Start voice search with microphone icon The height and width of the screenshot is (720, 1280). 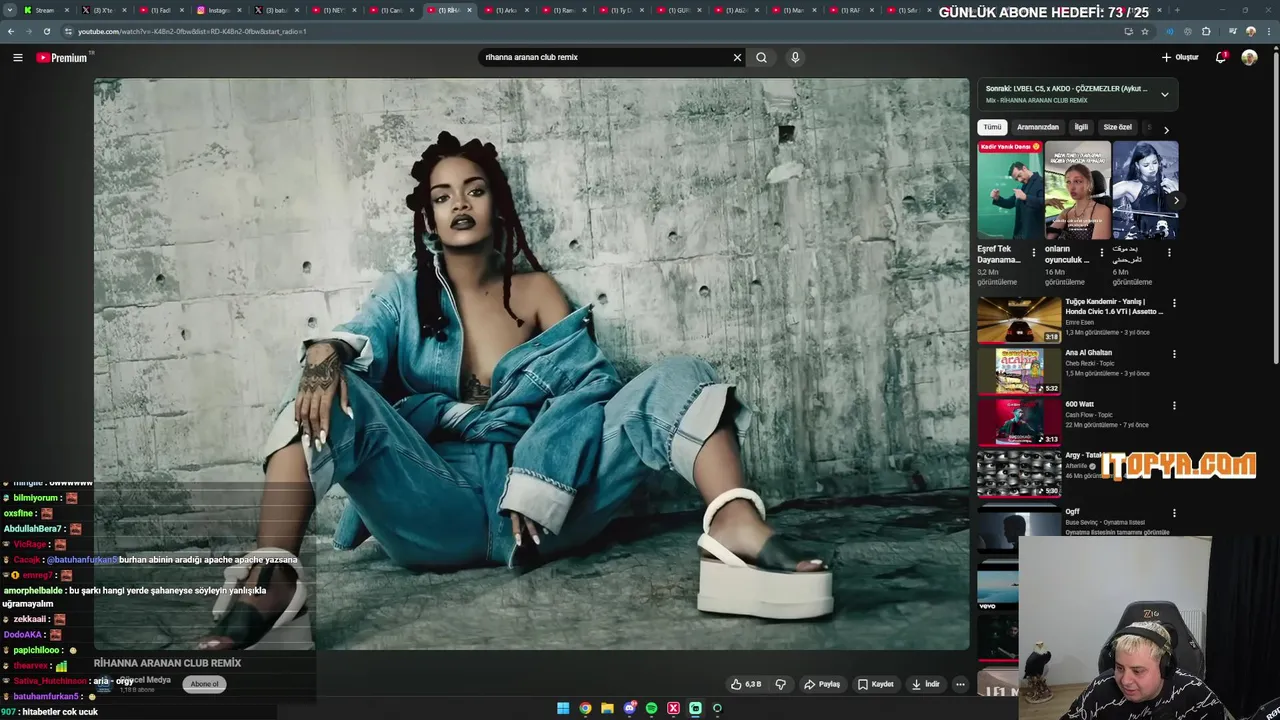tap(795, 57)
